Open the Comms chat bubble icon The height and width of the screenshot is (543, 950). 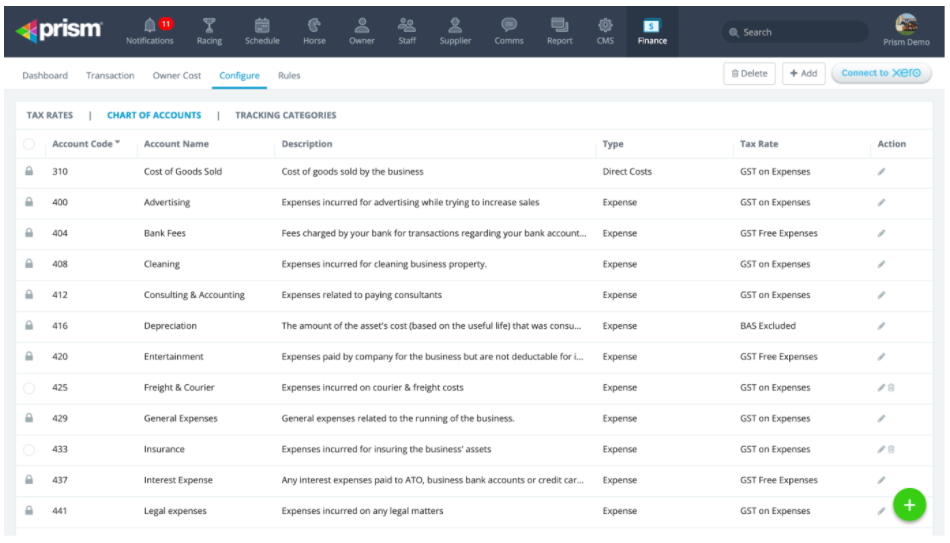[x=508, y=25]
